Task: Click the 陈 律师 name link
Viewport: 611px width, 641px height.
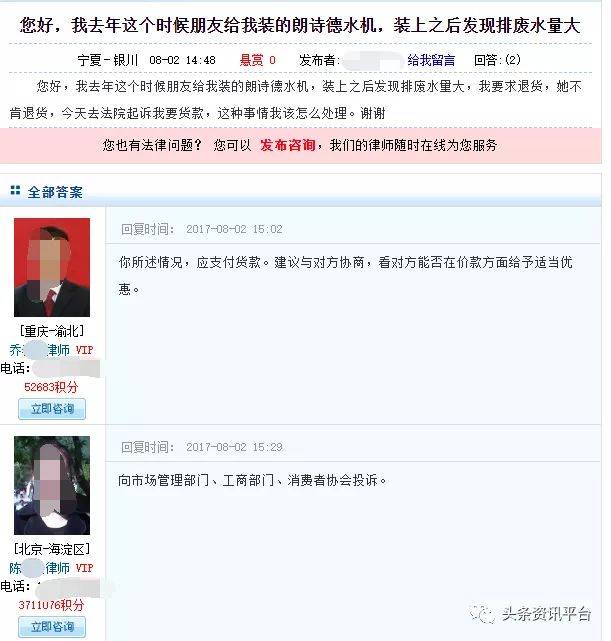Action: pyautogui.click(x=40, y=568)
